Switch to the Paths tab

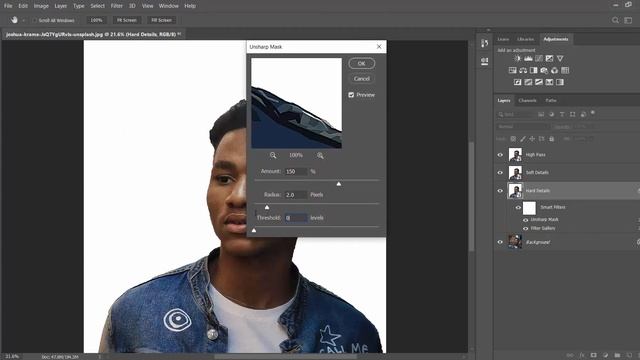[551, 100]
